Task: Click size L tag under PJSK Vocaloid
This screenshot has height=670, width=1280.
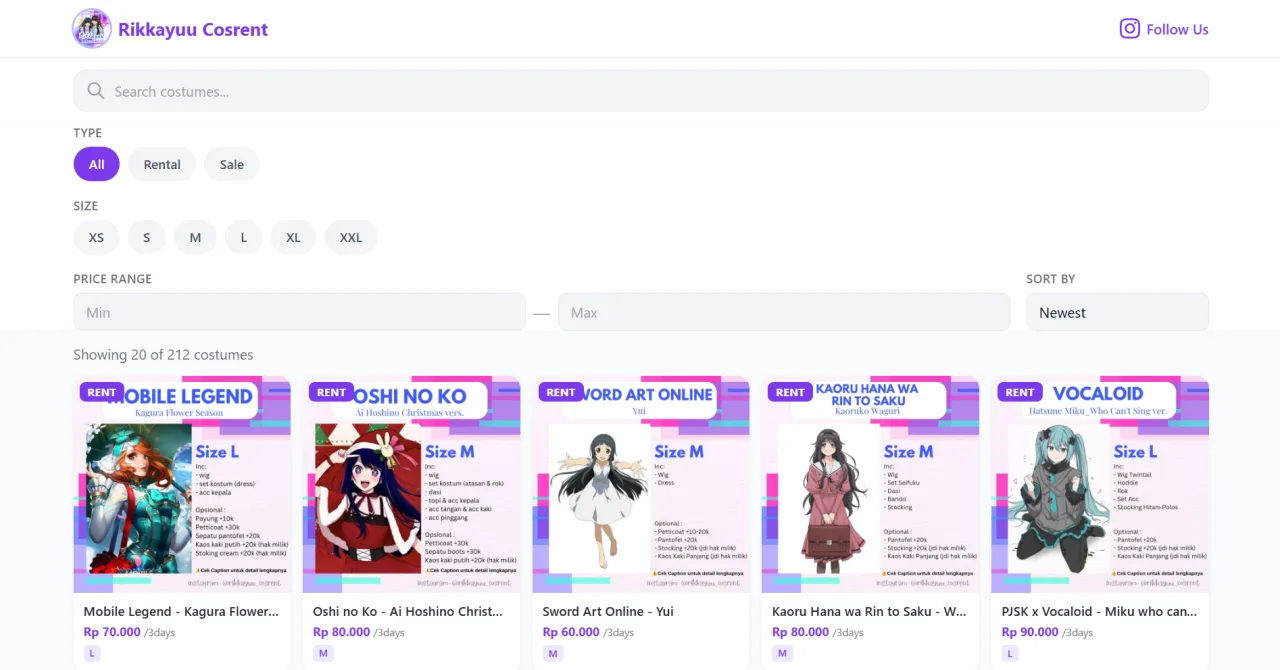Action: pos(1011,654)
